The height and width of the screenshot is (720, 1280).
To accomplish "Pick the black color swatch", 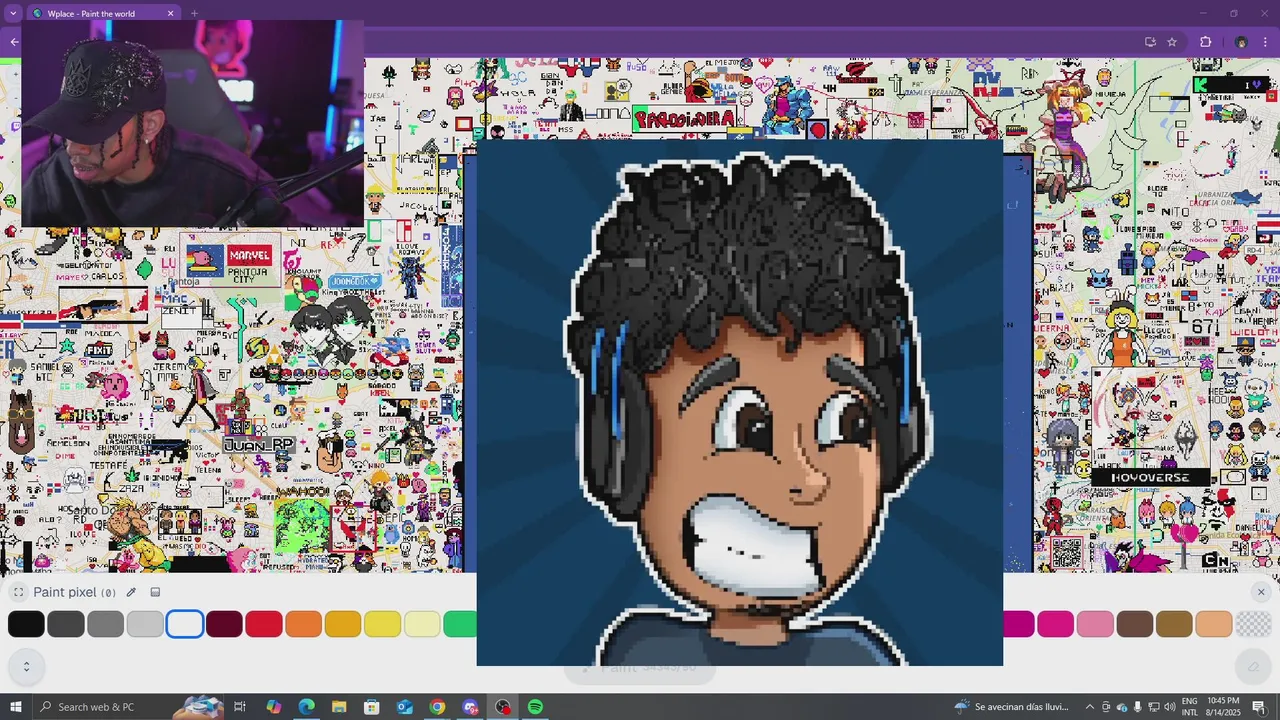I will [26, 624].
